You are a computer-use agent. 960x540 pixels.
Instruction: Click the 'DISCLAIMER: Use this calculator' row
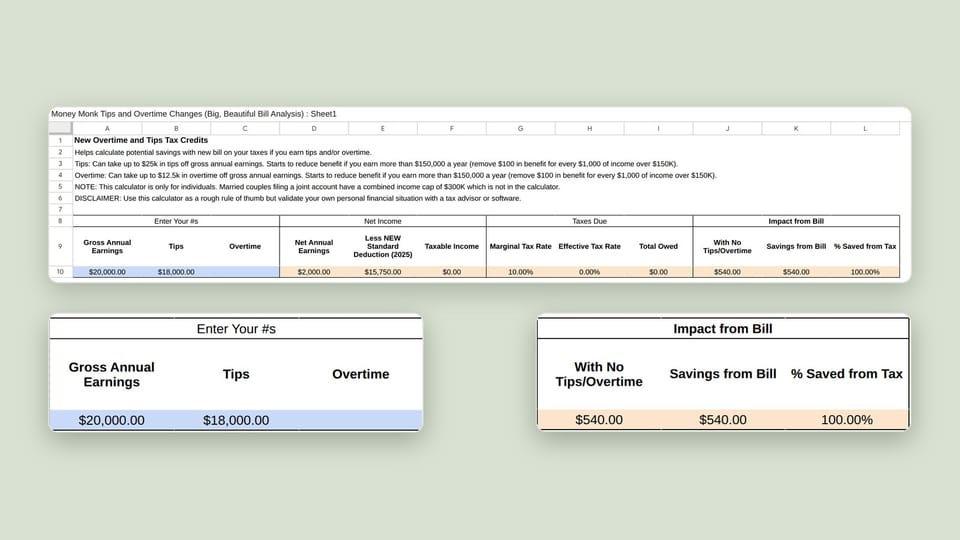(298, 198)
